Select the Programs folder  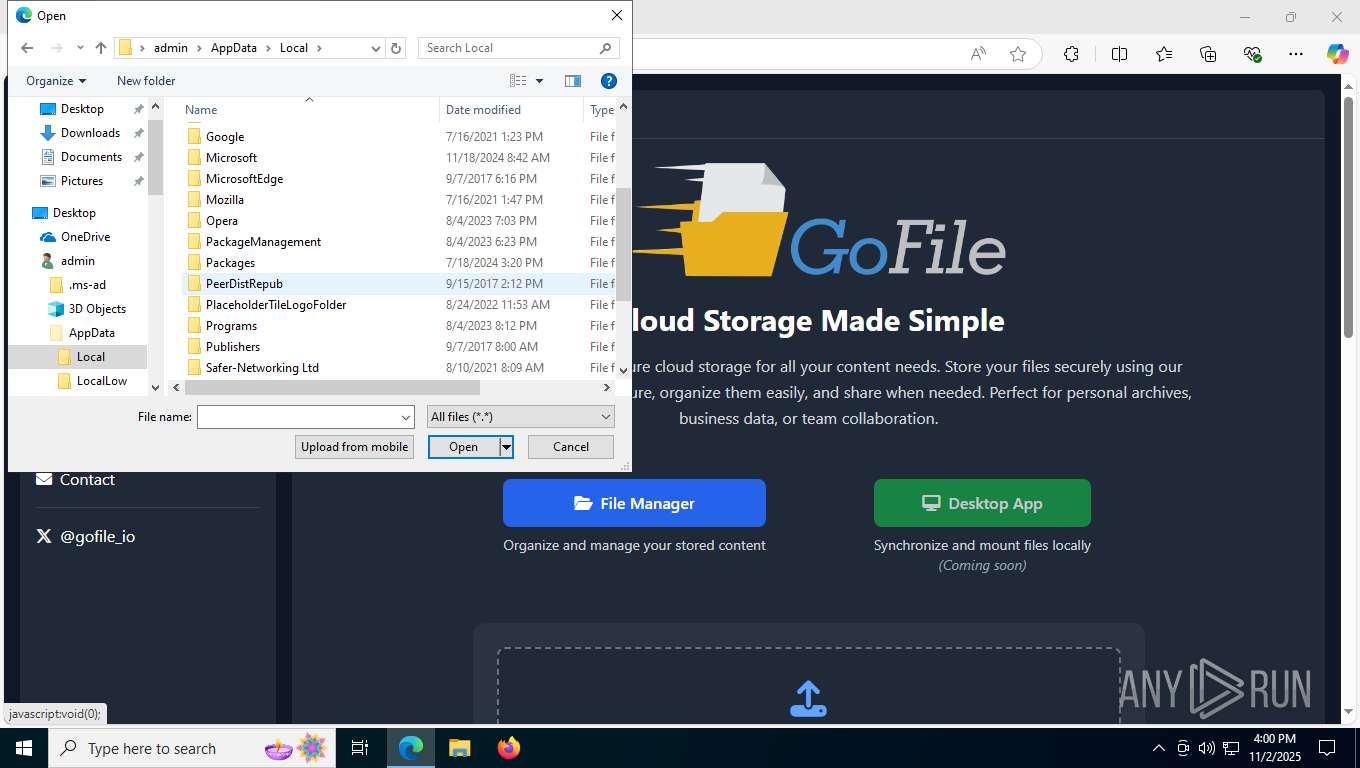tap(231, 326)
